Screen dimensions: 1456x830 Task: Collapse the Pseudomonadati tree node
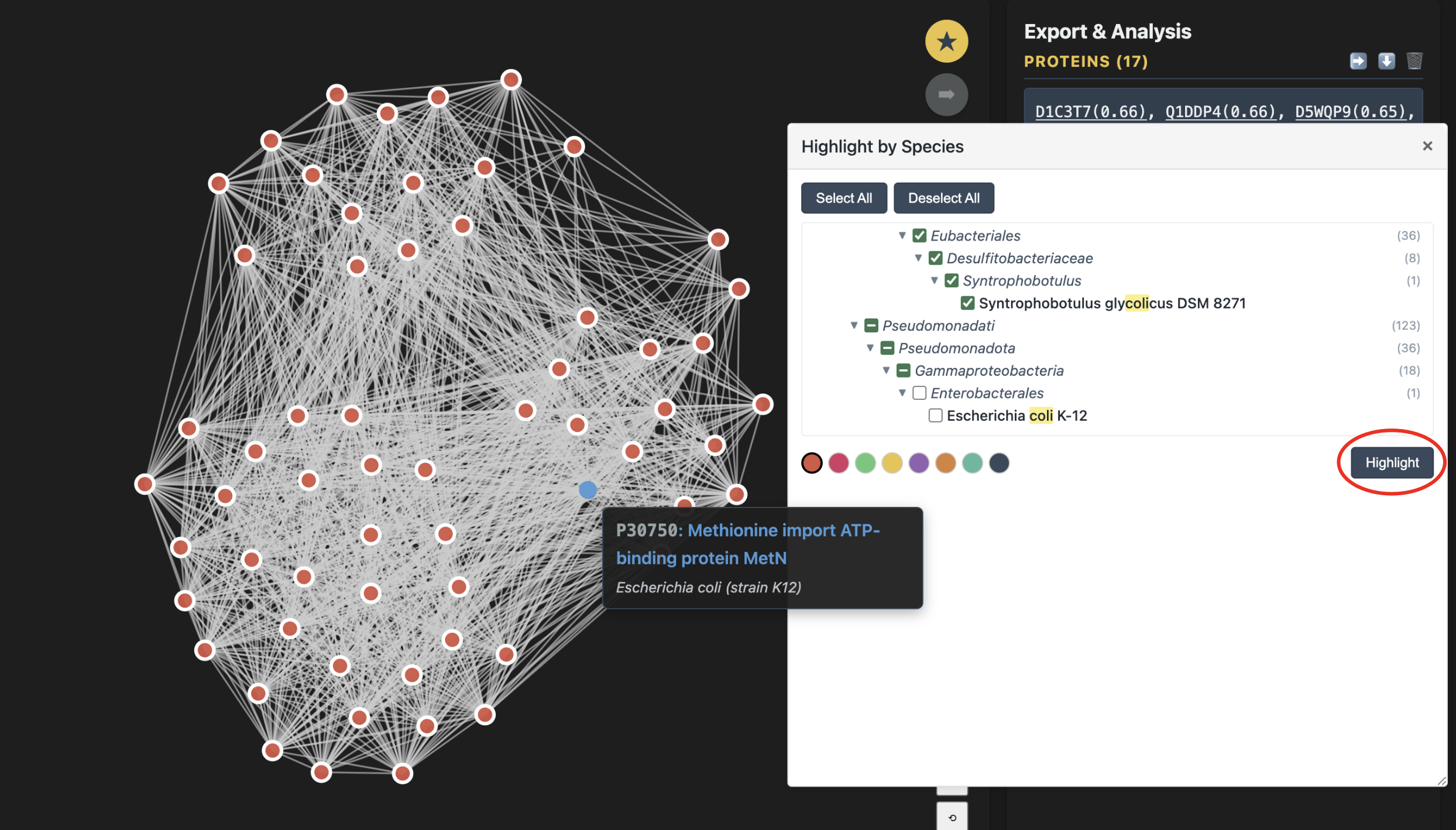click(x=854, y=325)
